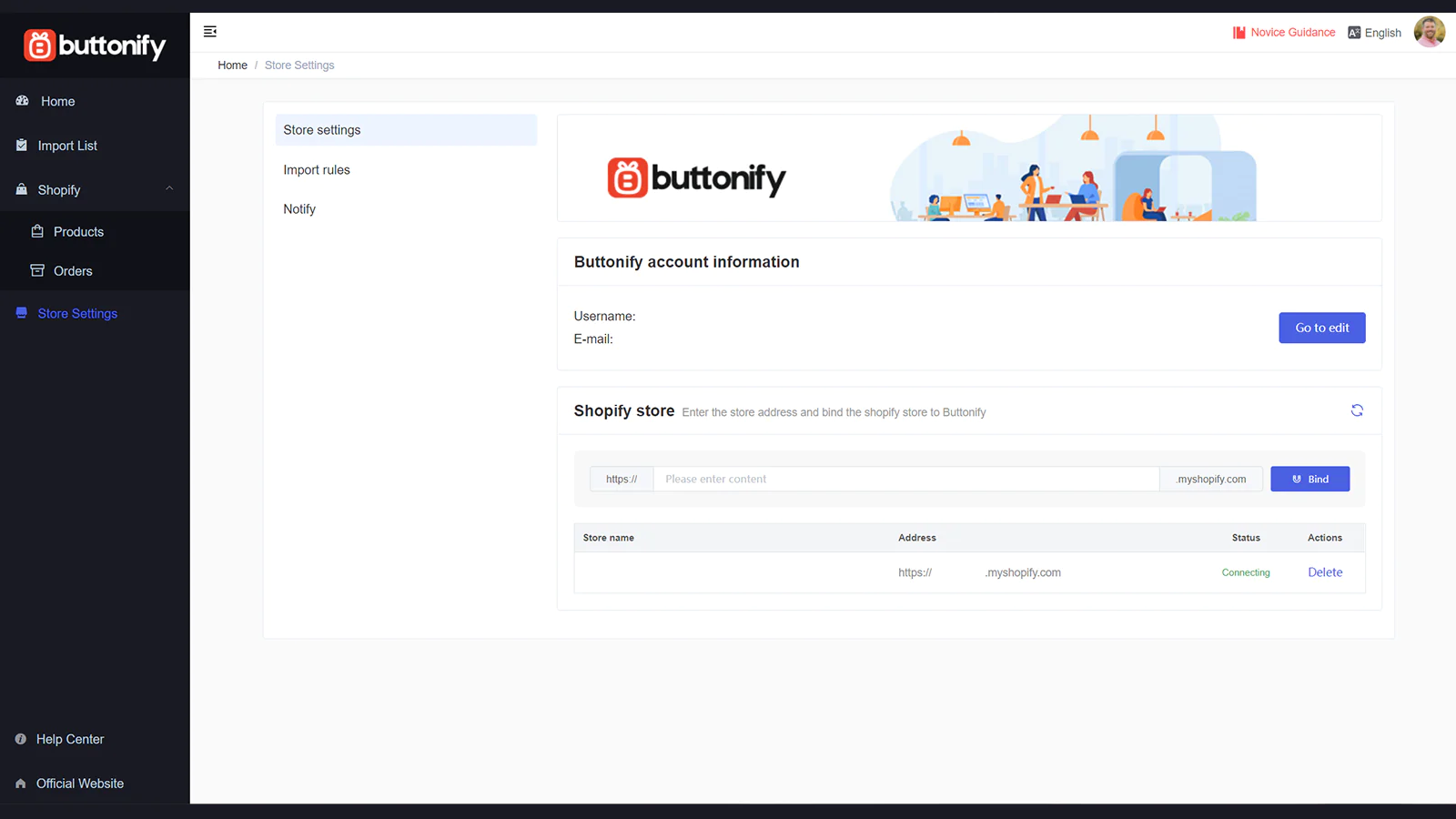Screen dimensions: 1456x819
Task: Click the Username label
Action: [x=604, y=317]
